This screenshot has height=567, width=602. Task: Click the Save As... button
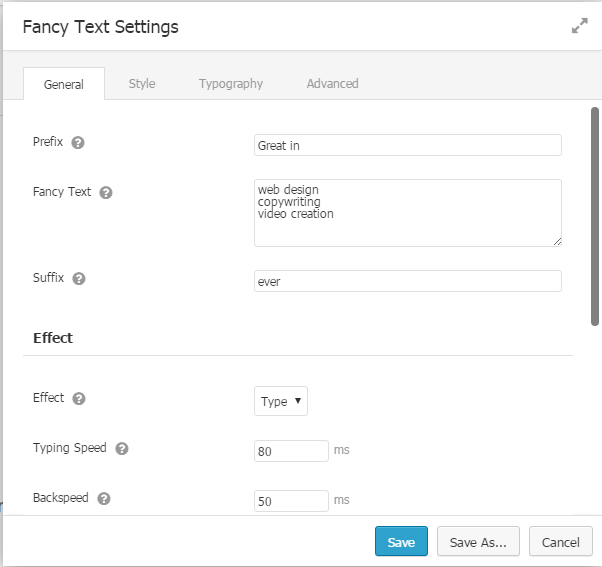[478, 542]
